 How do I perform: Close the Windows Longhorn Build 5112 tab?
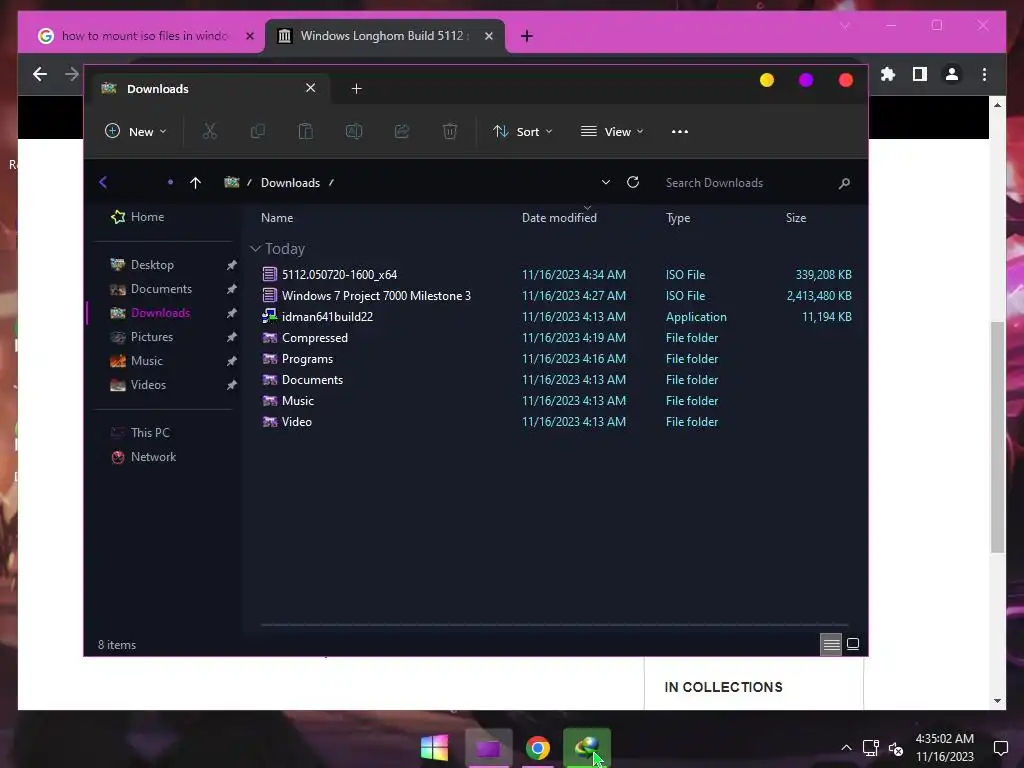[x=488, y=36]
